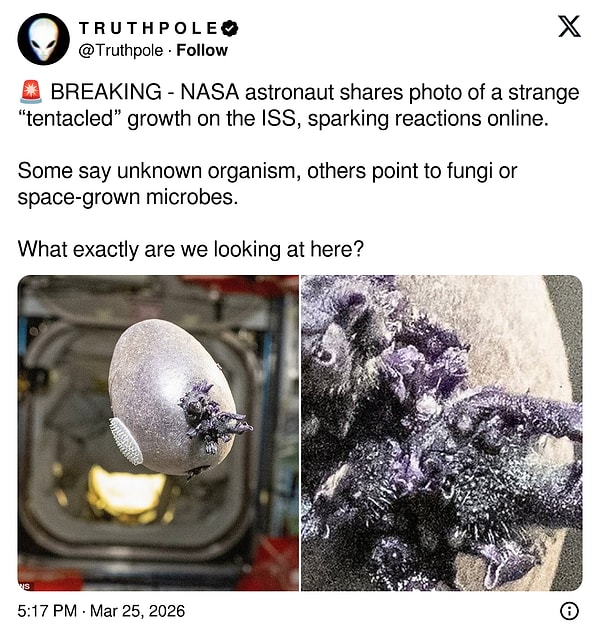The width and height of the screenshot is (600, 641).
Task: Open the floating potato photo
Action: pos(158,433)
